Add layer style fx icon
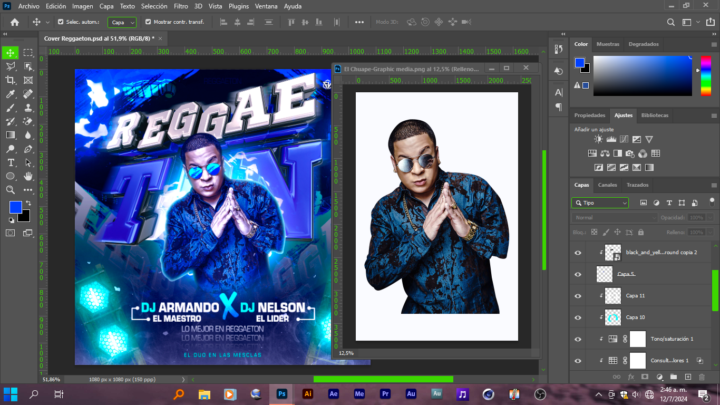The image size is (720, 405). (631, 377)
